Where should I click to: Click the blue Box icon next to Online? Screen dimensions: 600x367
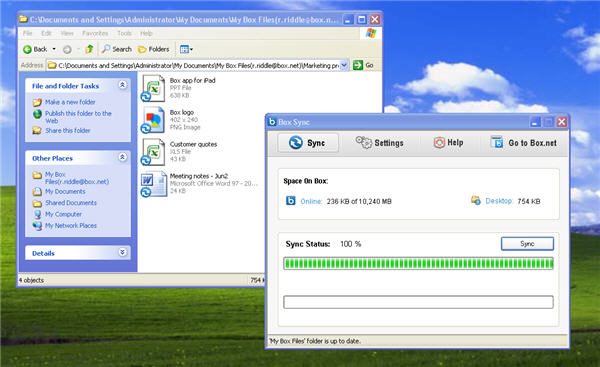(290, 201)
